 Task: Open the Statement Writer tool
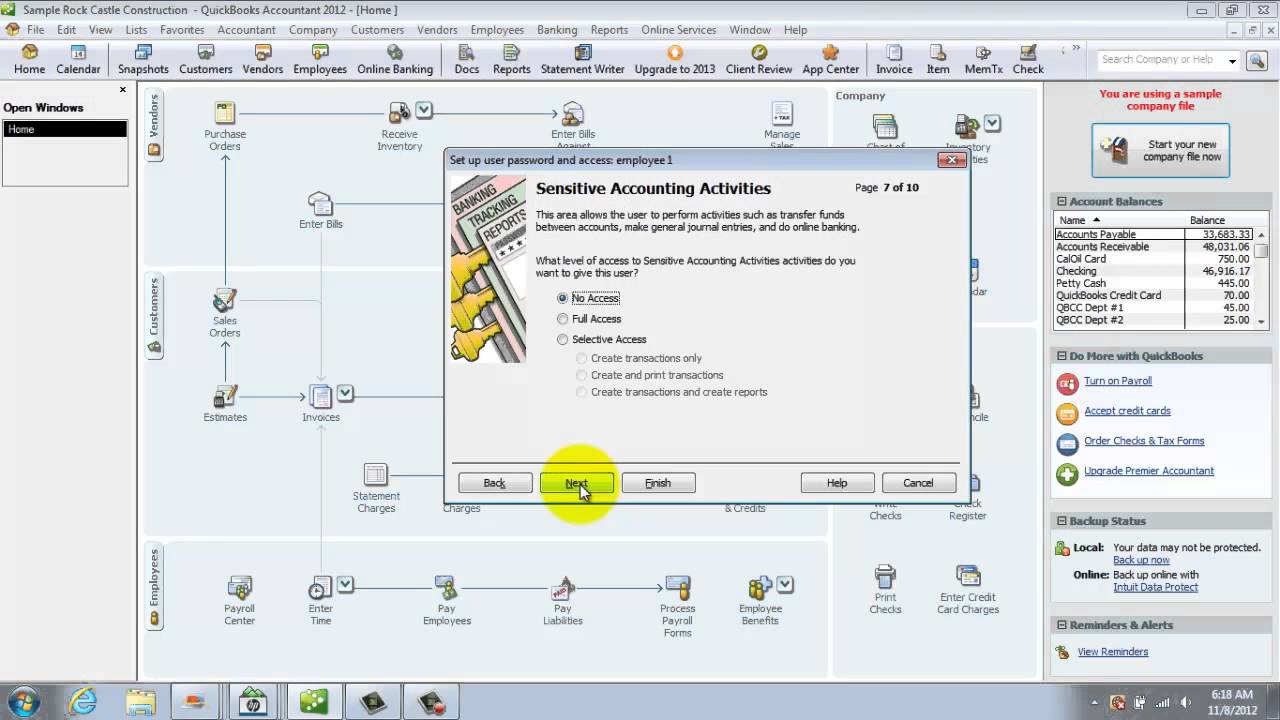(x=582, y=59)
